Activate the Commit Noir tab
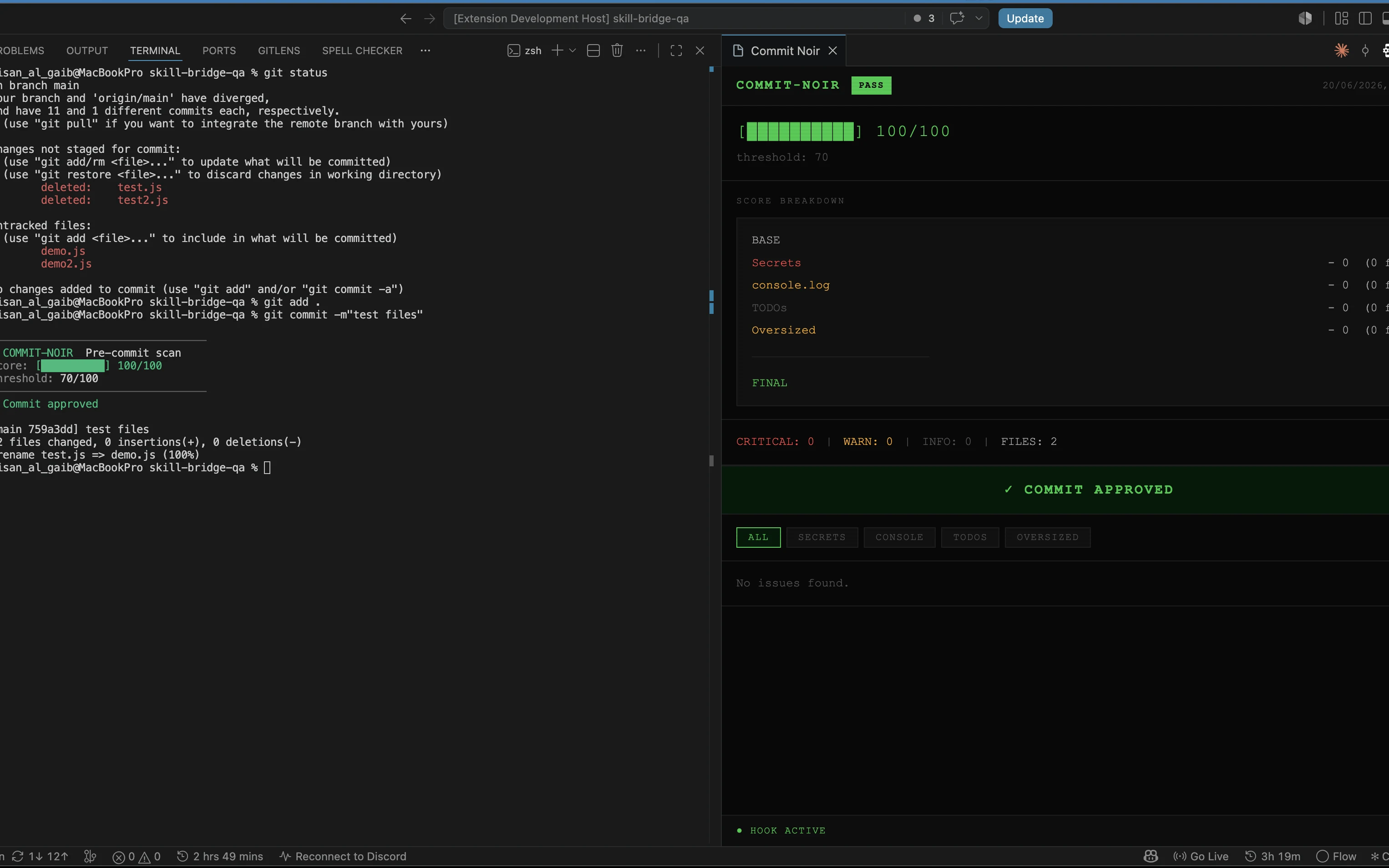The height and width of the screenshot is (868, 1389). (x=784, y=51)
